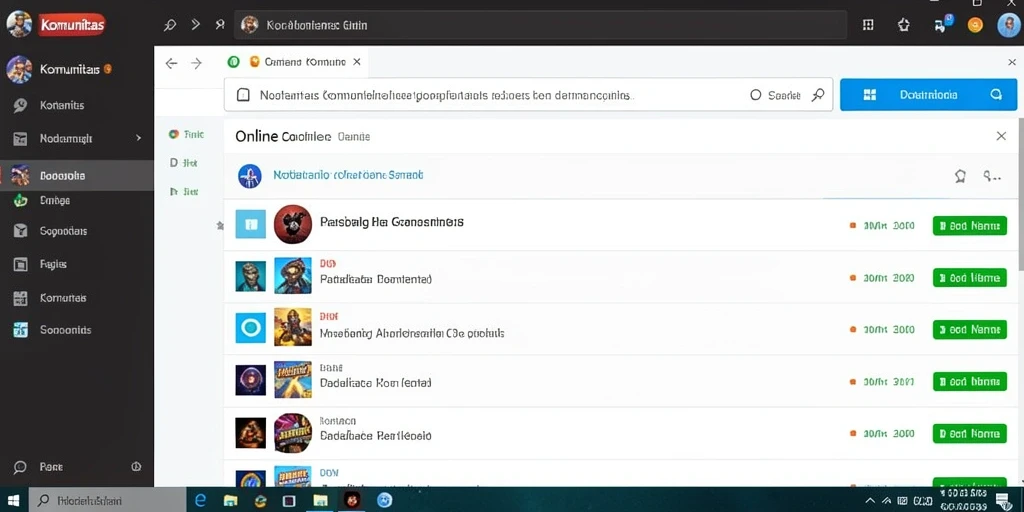Open the search magnifier in the top dark bar
This screenshot has width=1024, height=512.
(170, 25)
